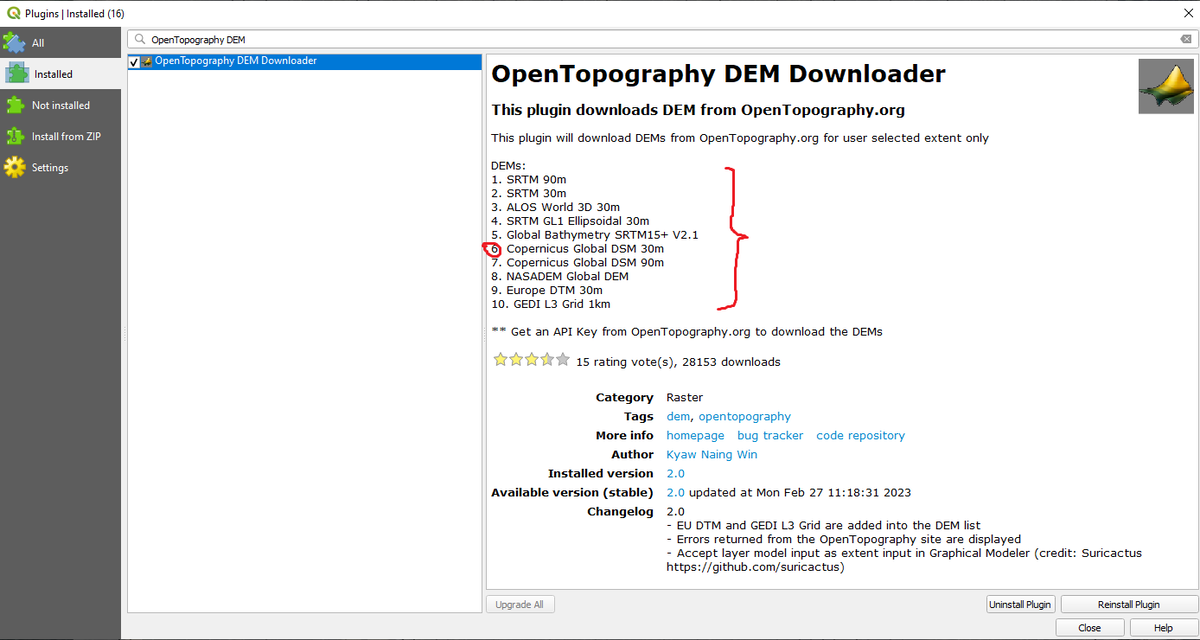1200x640 pixels.
Task: Click the search magnifier icon
Action: click(x=140, y=37)
